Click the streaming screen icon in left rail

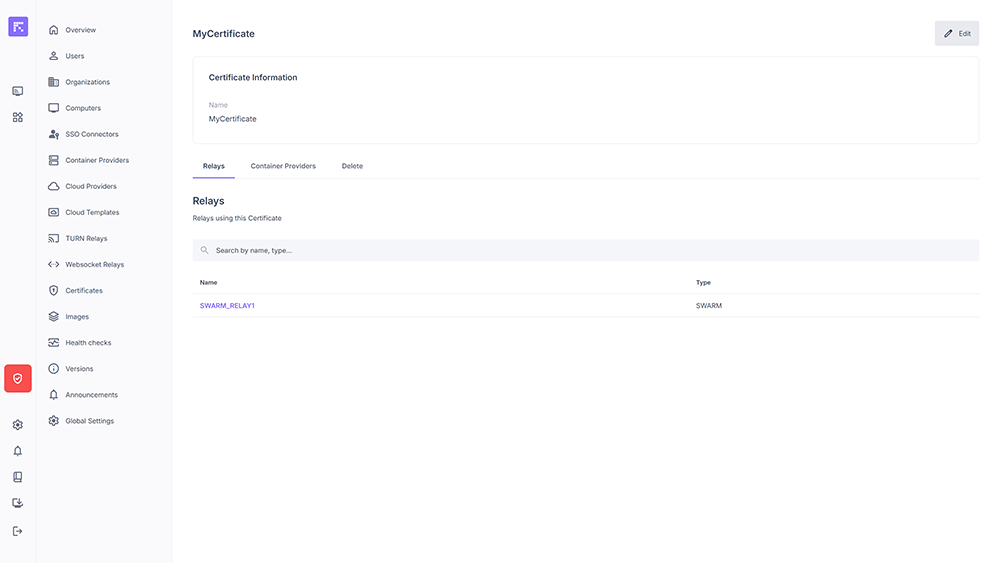(18, 91)
